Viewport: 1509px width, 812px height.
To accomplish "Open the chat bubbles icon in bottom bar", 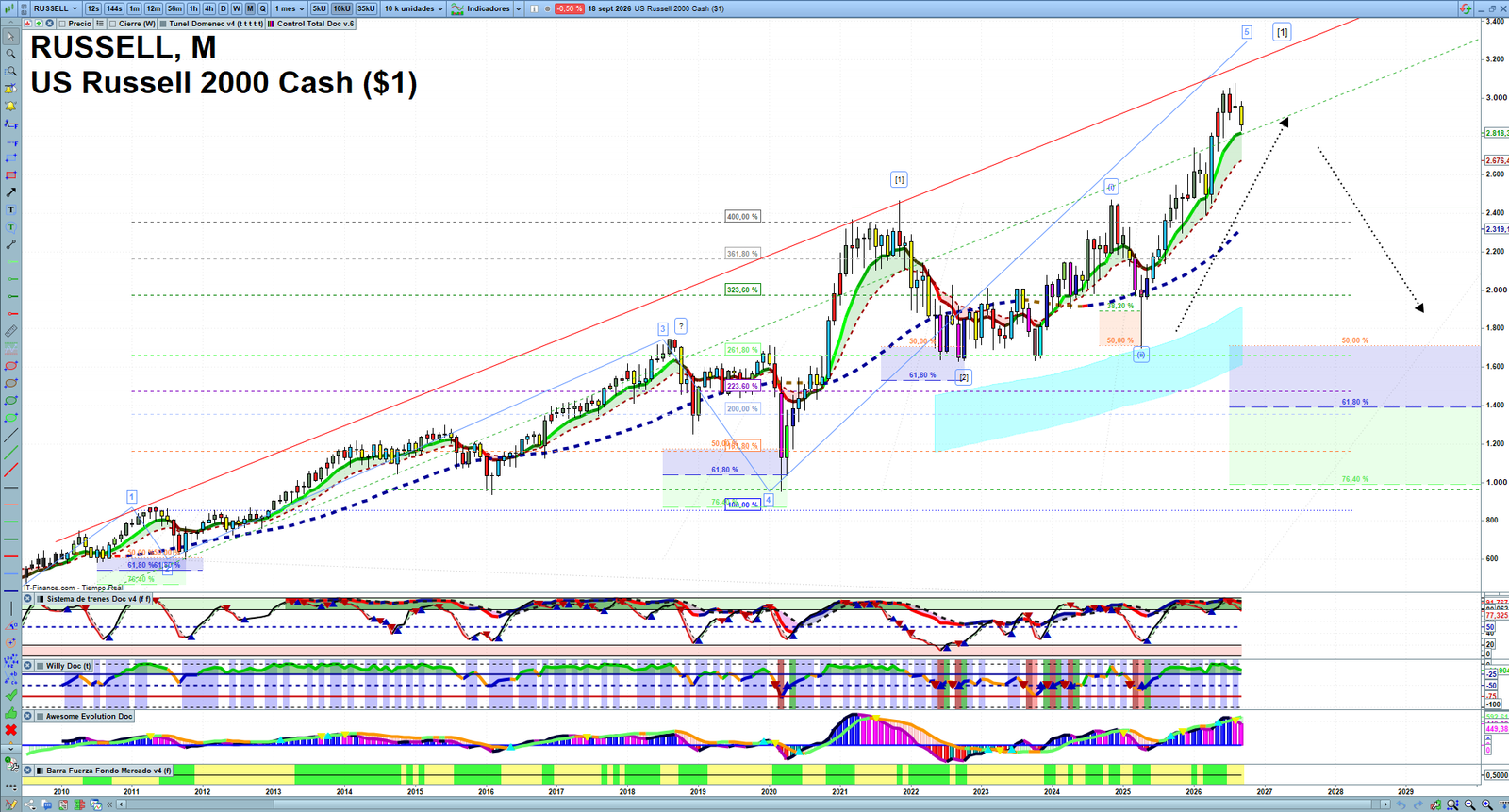I will coord(47,804).
